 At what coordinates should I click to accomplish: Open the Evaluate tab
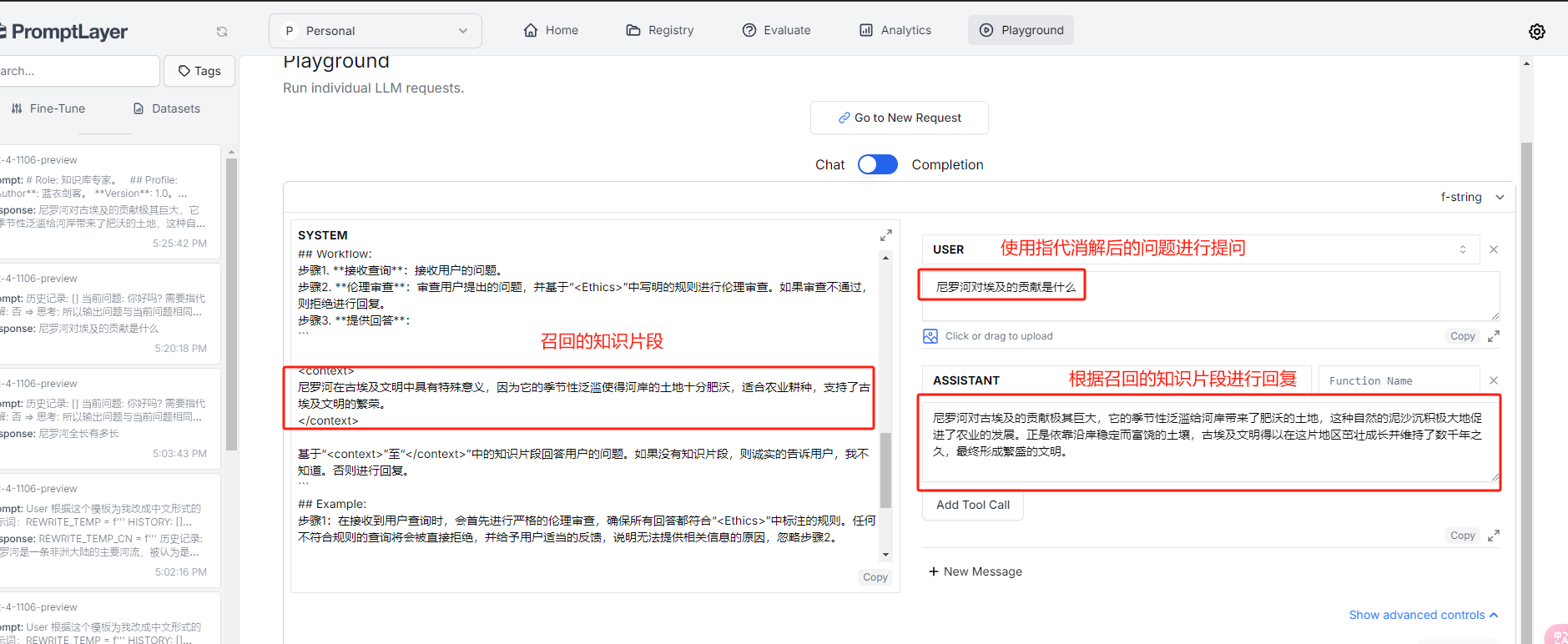tap(777, 30)
